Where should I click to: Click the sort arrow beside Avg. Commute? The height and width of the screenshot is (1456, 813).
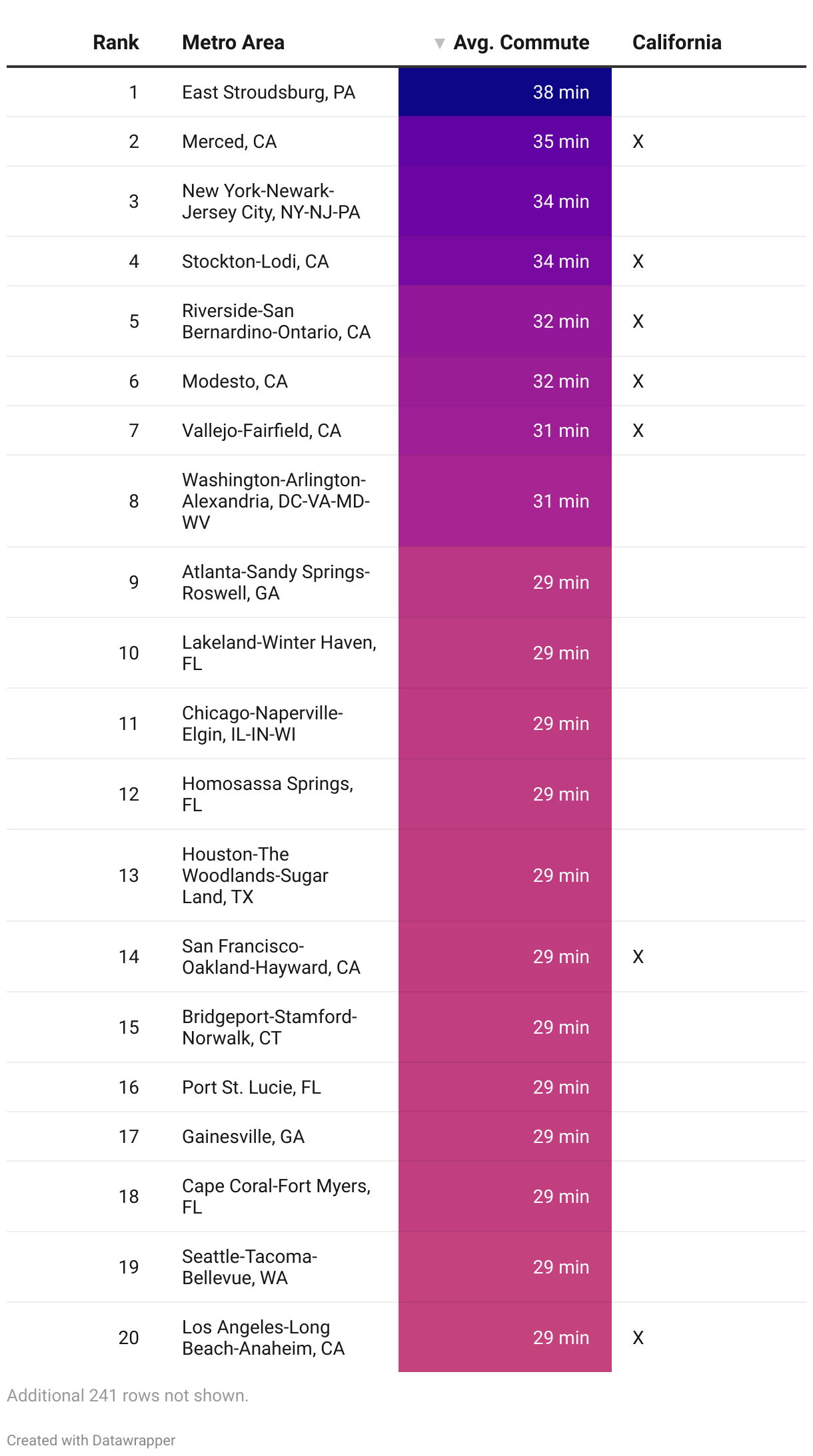tap(439, 43)
